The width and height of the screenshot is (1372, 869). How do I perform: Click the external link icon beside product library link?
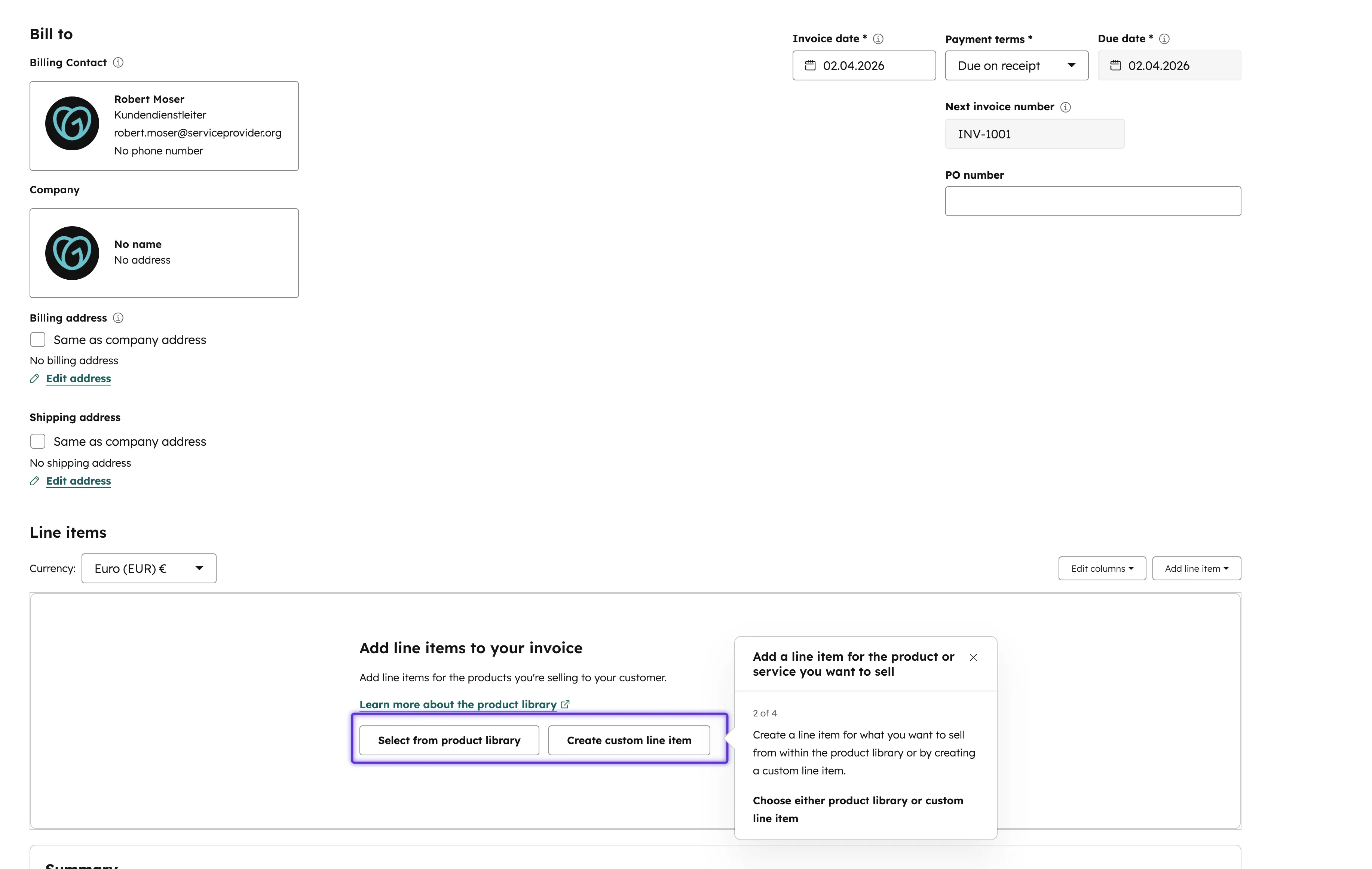click(x=565, y=704)
